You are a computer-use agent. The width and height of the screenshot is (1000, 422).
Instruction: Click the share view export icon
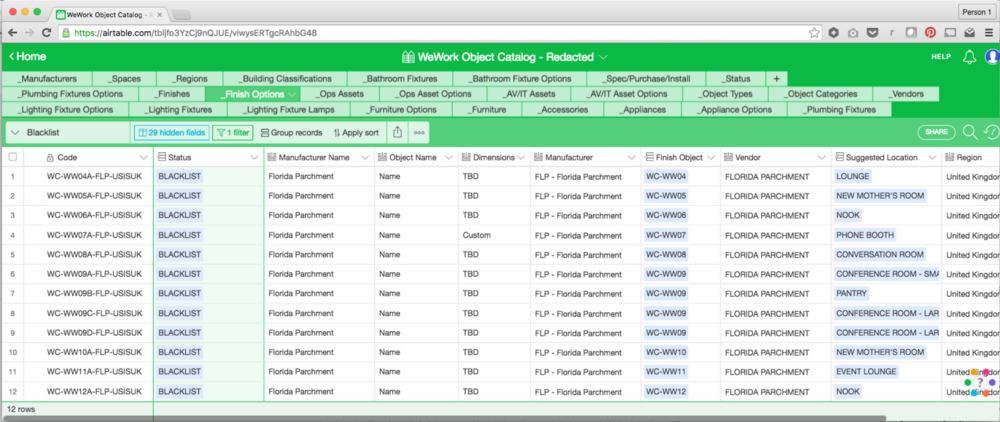397,133
